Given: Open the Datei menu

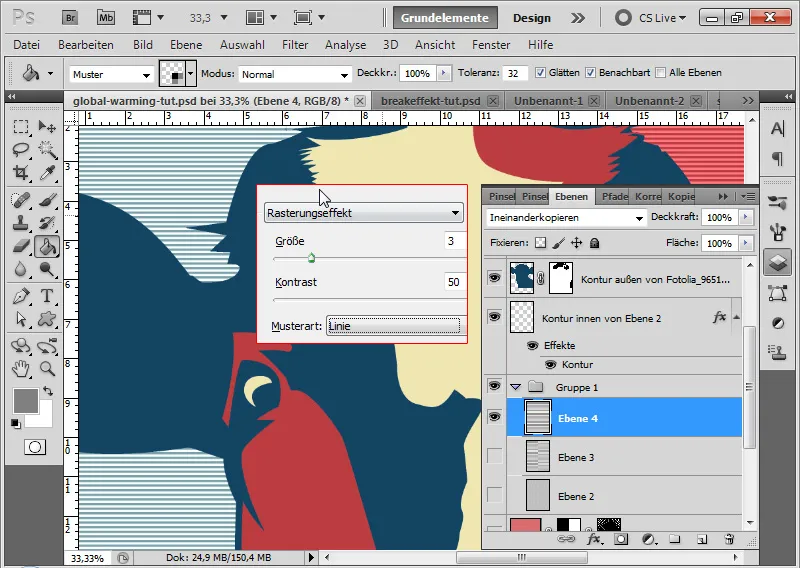Looking at the screenshot, I should coord(27,45).
